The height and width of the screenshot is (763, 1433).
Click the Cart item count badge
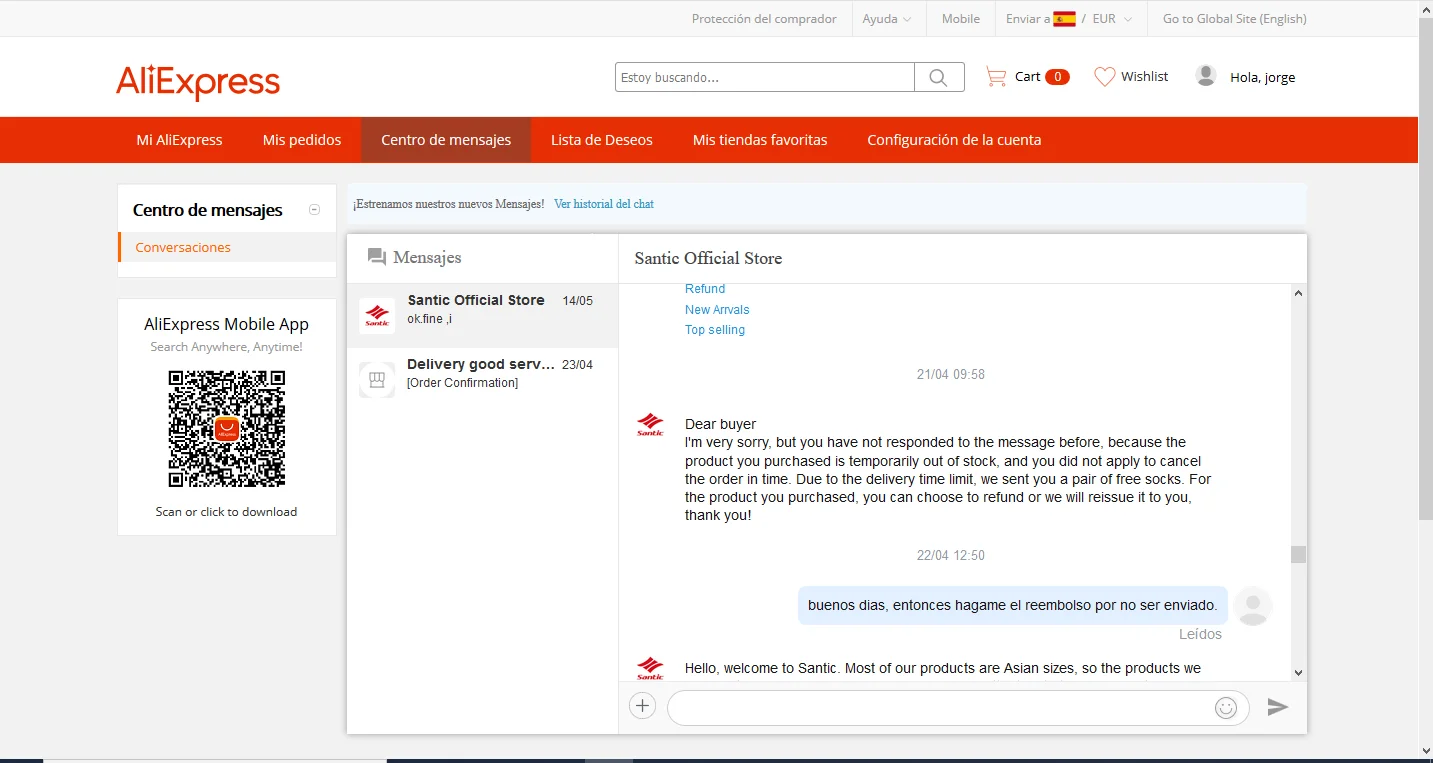pyautogui.click(x=1057, y=77)
